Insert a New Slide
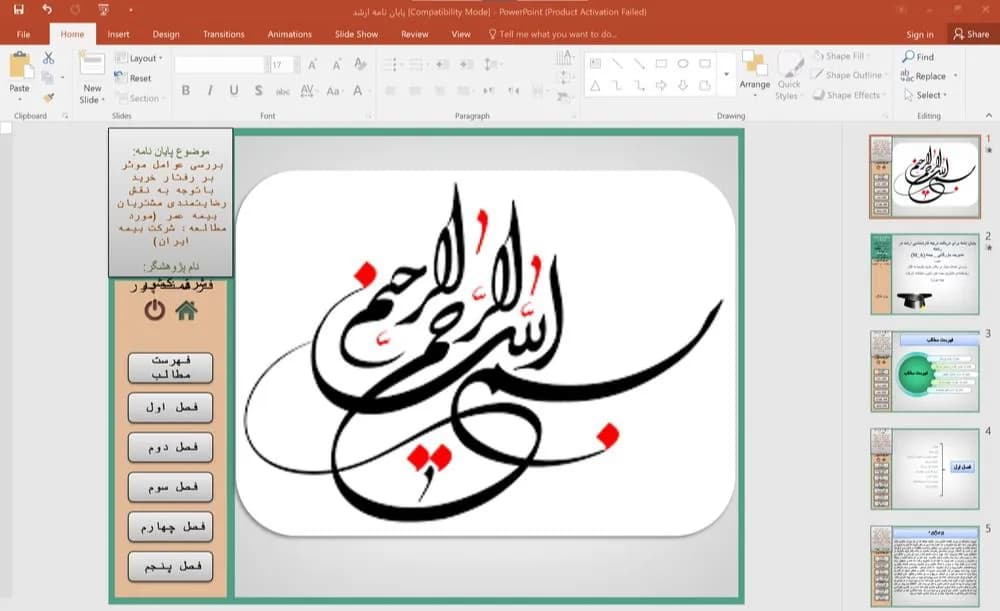The image size is (1000, 611). (92, 78)
